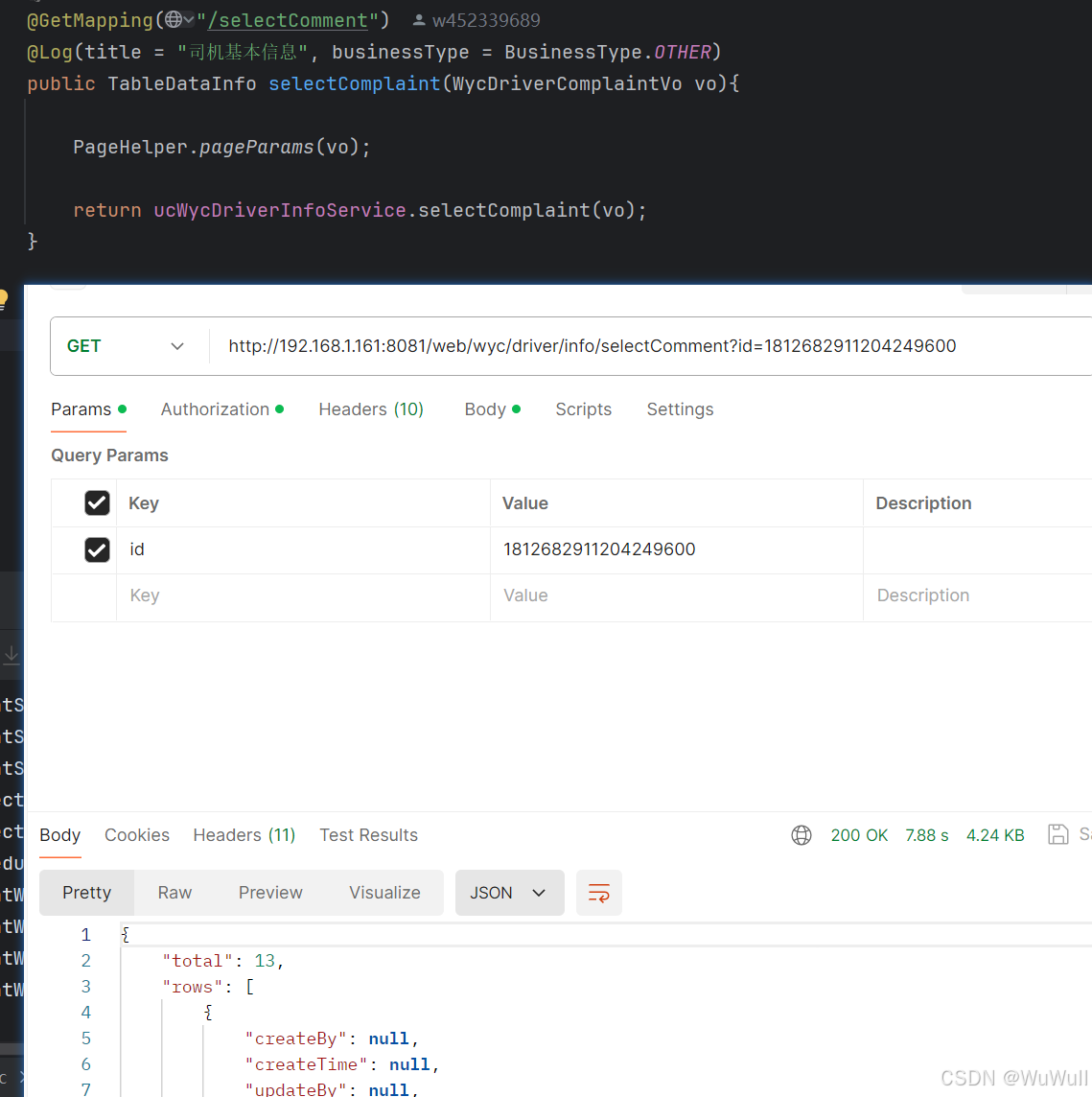Image resolution: width=1092 pixels, height=1097 pixels.
Task: Open the Cookies response tab
Action: 137,835
